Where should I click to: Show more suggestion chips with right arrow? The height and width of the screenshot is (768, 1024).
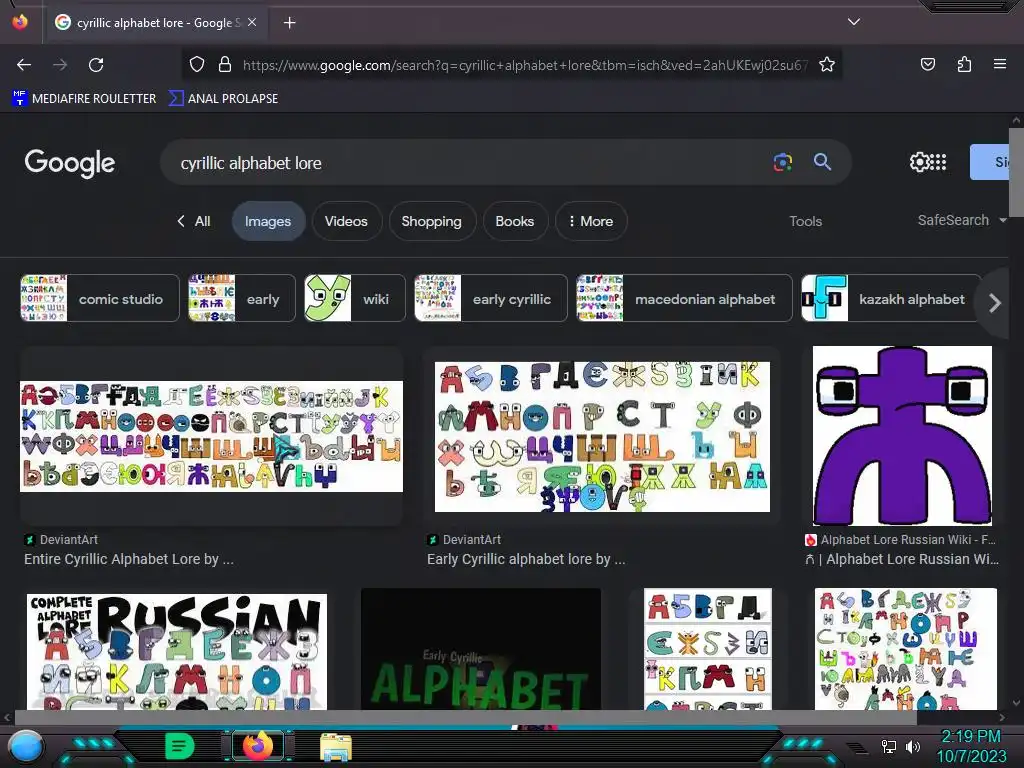[995, 302]
